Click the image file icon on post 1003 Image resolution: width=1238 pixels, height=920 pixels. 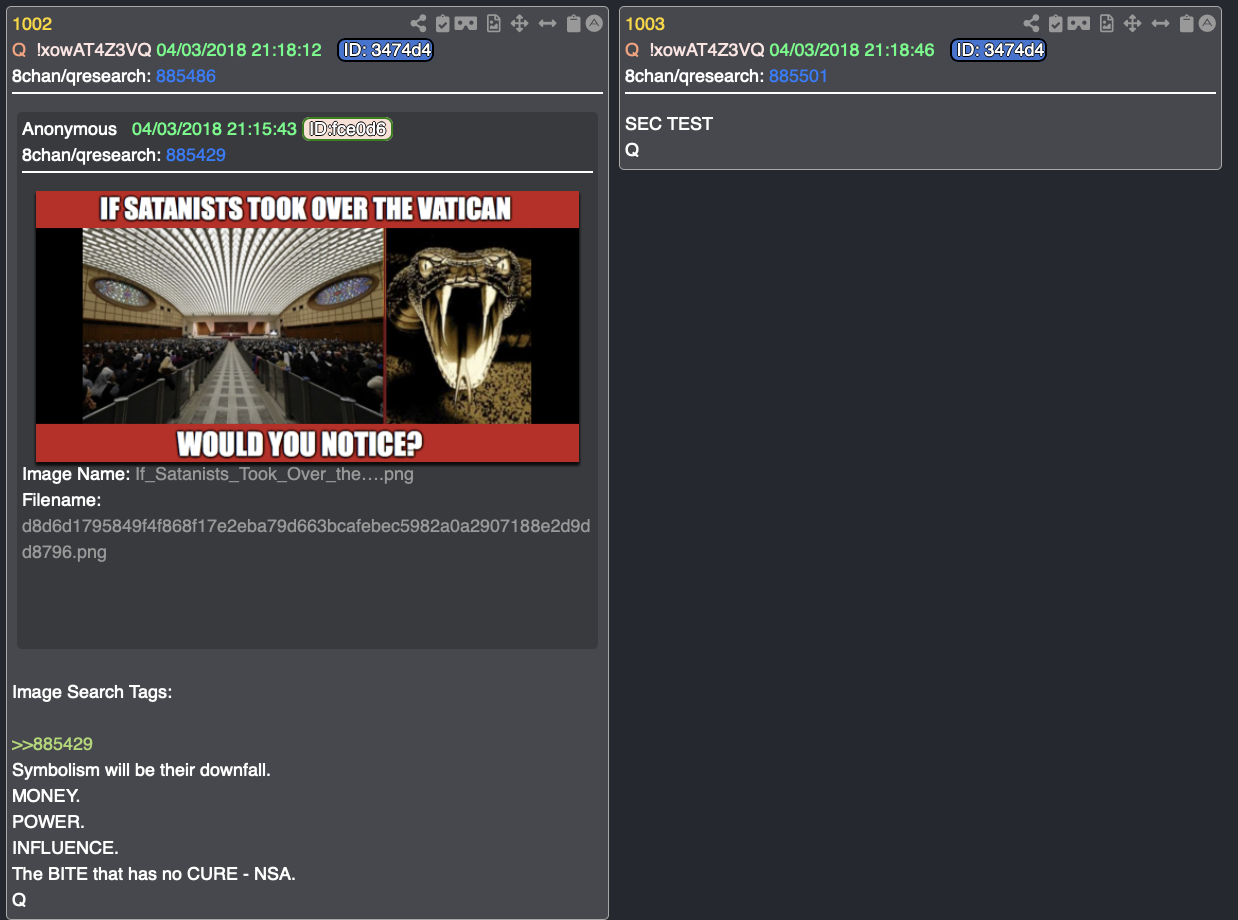tap(1106, 23)
